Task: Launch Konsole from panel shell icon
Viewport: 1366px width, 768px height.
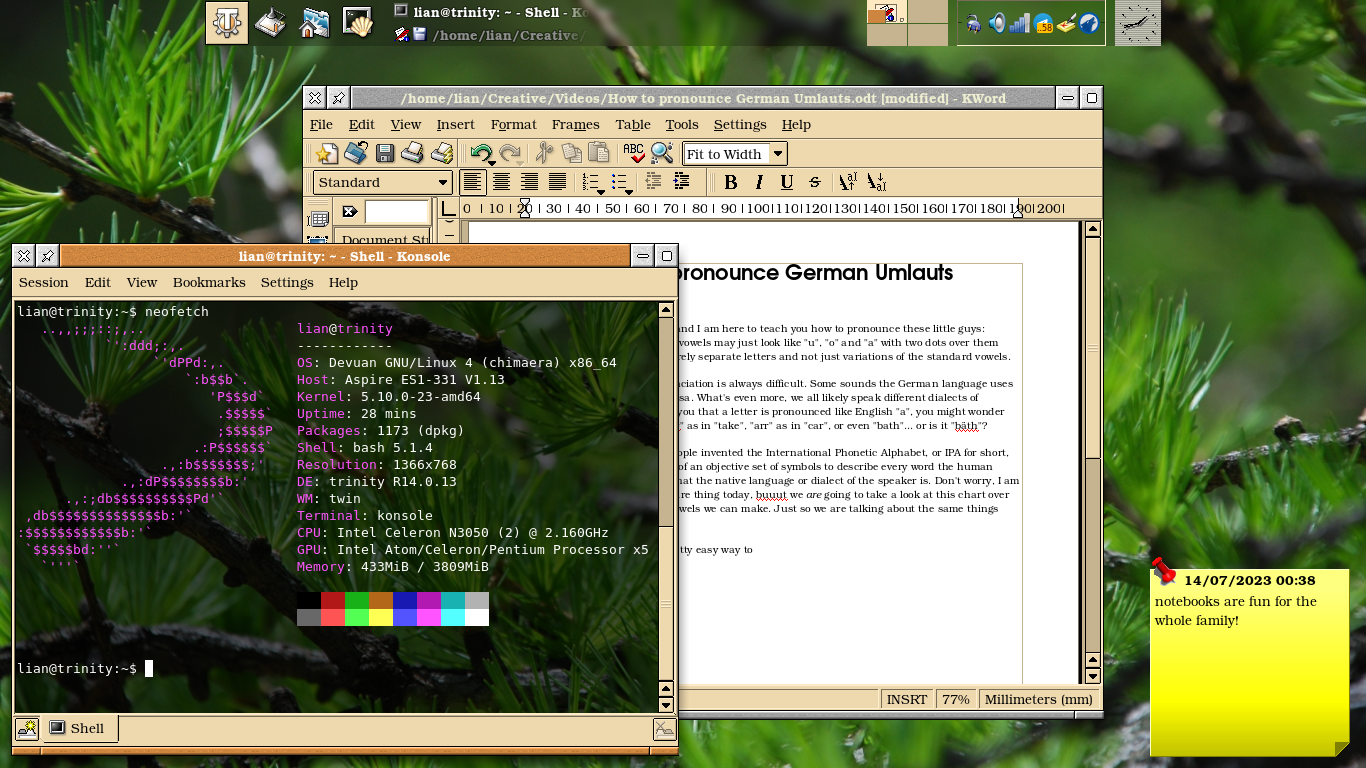Action: (358, 22)
